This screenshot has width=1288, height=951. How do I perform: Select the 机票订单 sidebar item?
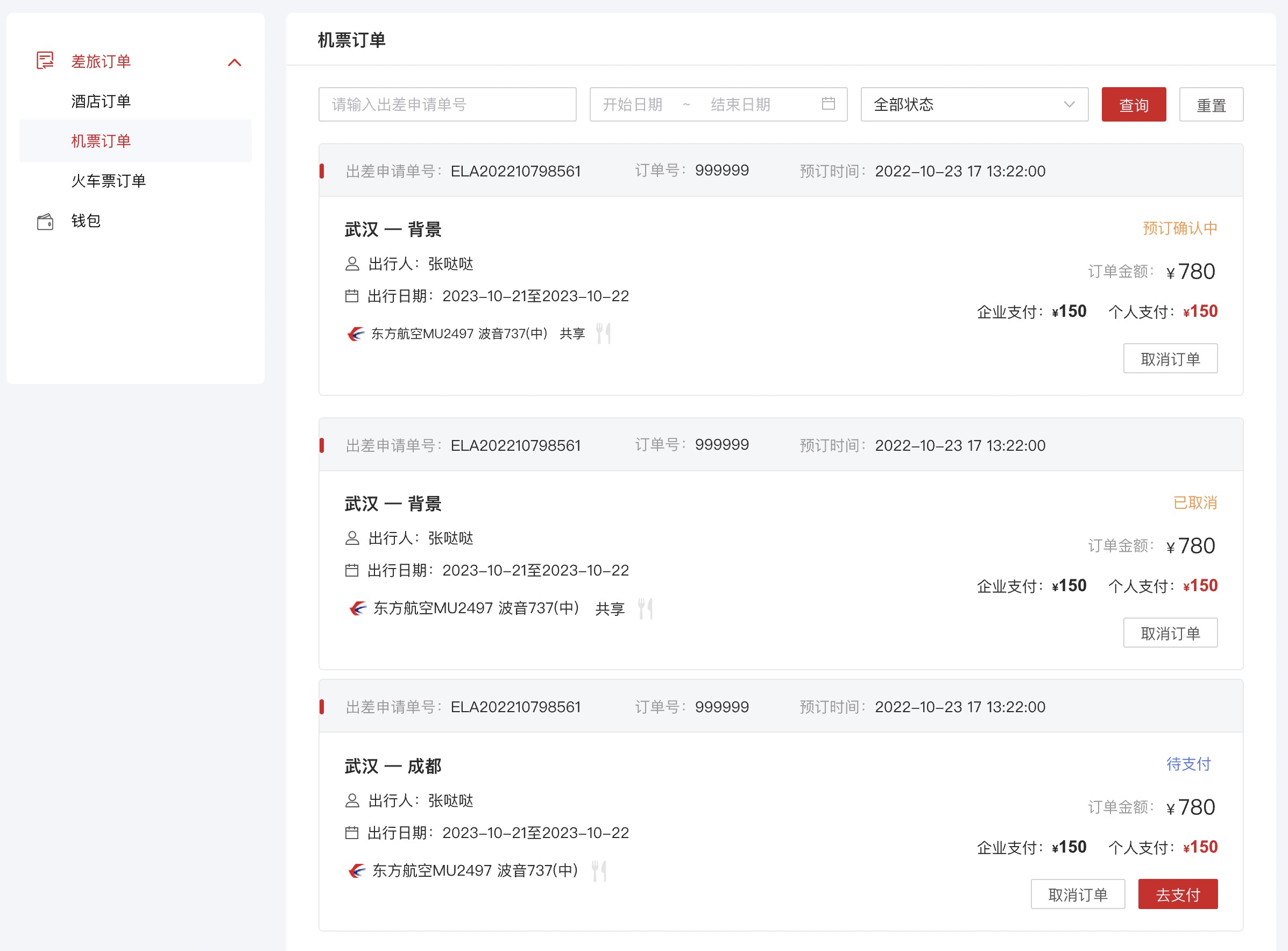101,141
